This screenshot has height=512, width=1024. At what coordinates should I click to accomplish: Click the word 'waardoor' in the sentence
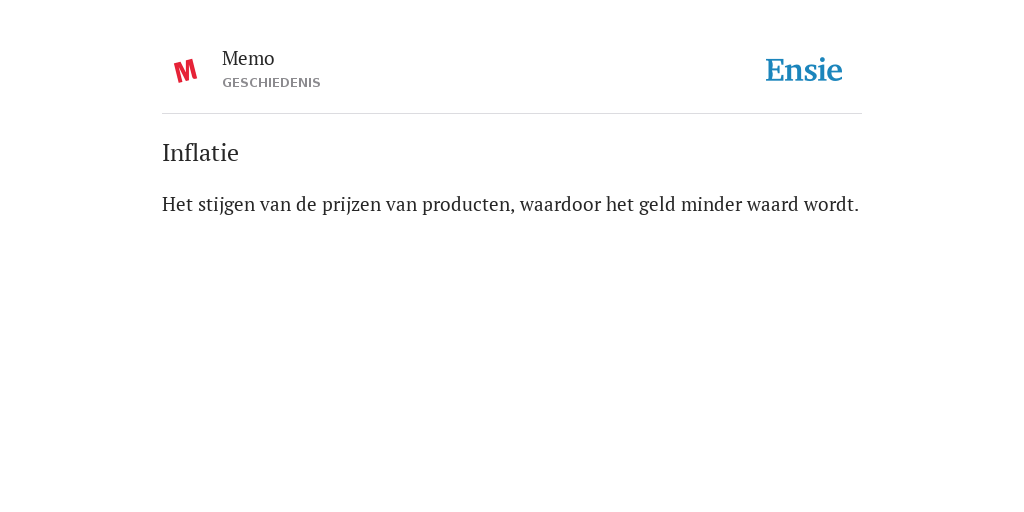tap(560, 204)
